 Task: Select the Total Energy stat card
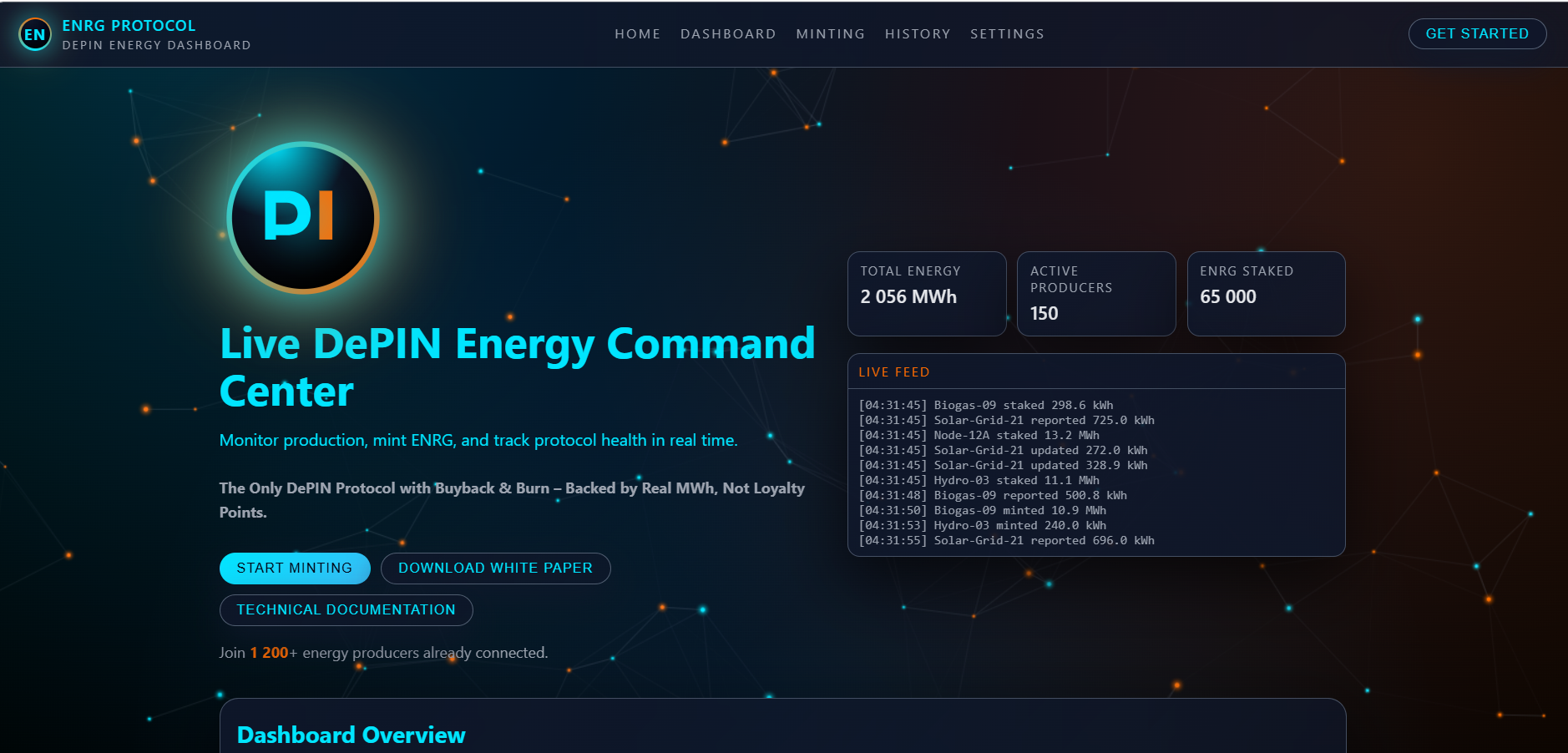coord(927,294)
